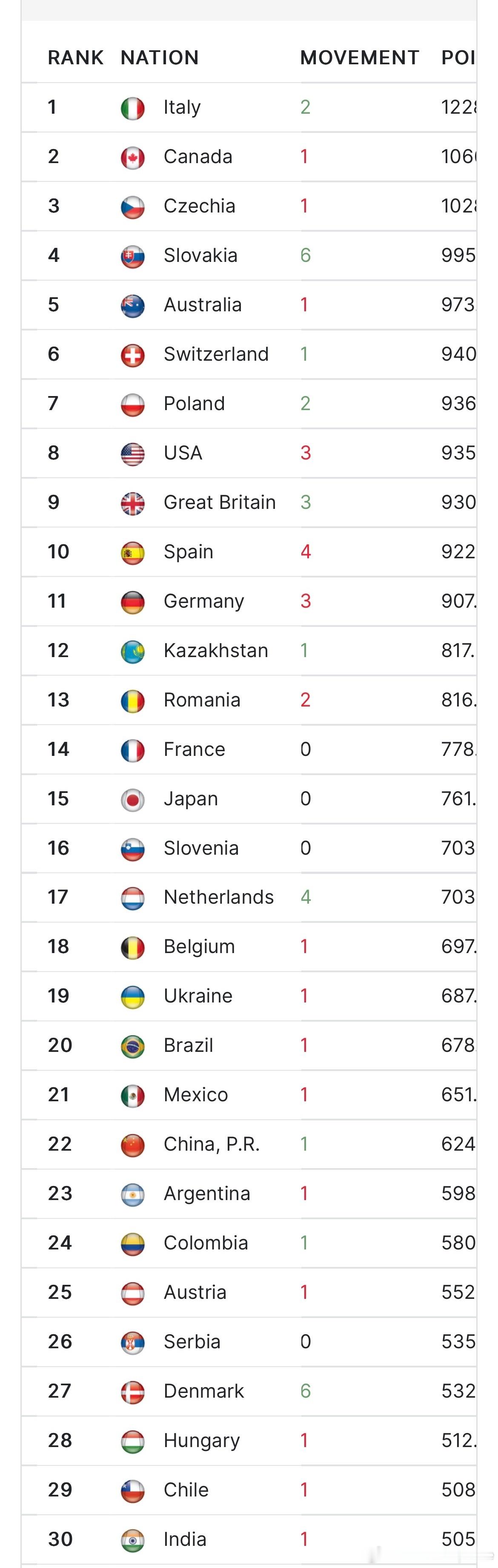Open the China, P.R. nation name
Screen dimensions: 498x1568
(212, 1144)
